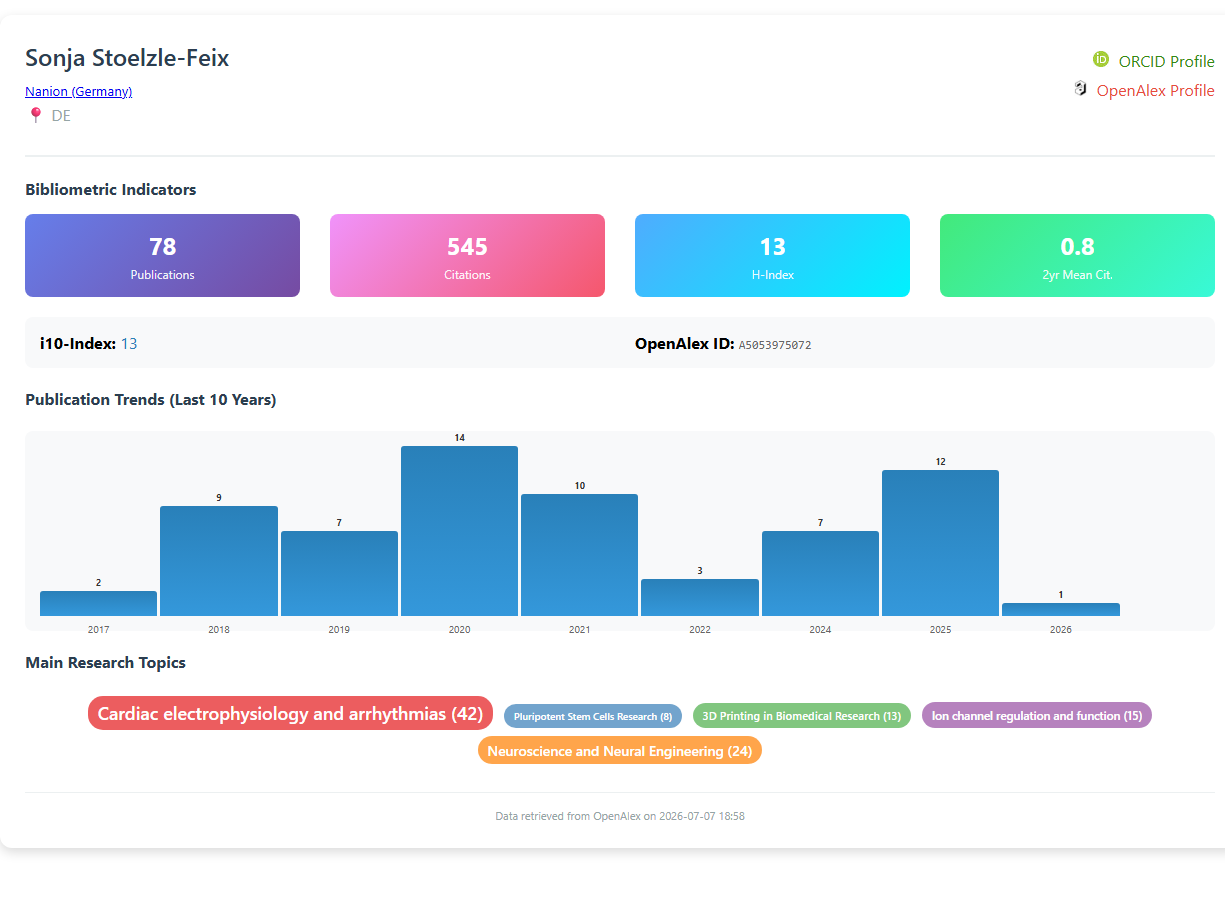Viewport: 1225px width, 904px height.
Task: Click the Bibliometric Indicators heading
Action: pos(111,189)
